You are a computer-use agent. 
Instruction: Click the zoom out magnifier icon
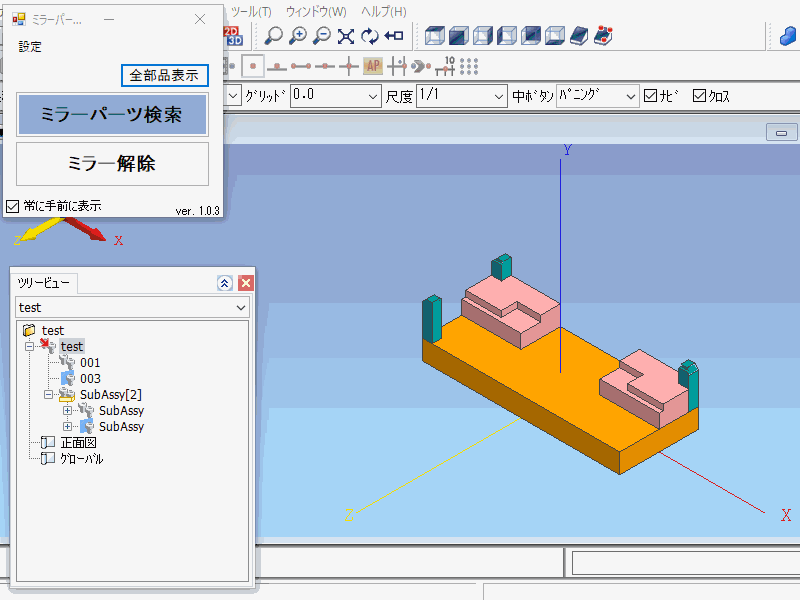pos(322,36)
